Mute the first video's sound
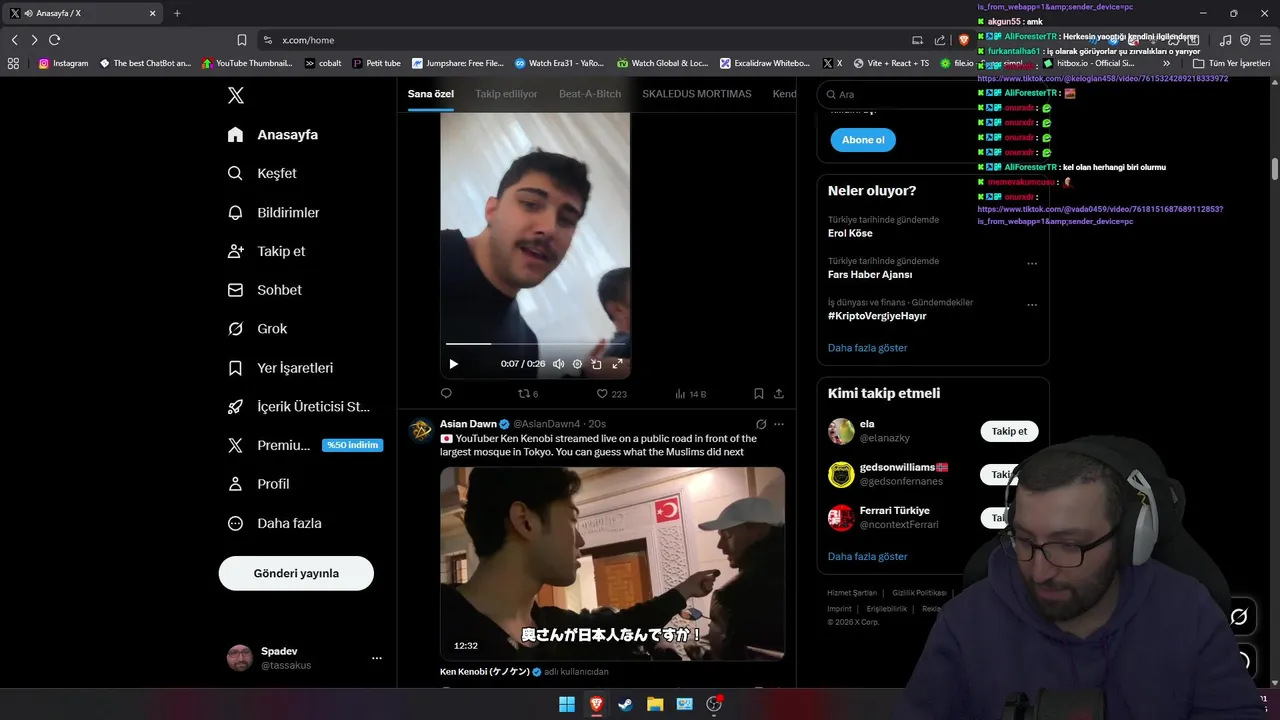The height and width of the screenshot is (720, 1280). (x=558, y=364)
